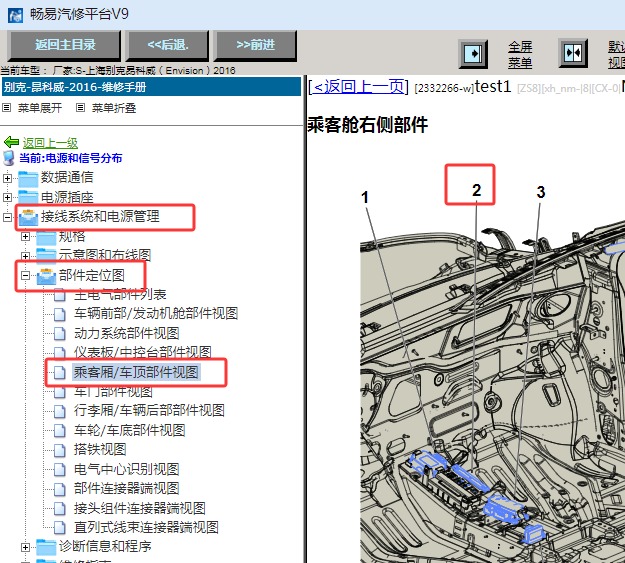Expand all menus with 菜单展开
The image size is (625, 563).
pos(40,108)
